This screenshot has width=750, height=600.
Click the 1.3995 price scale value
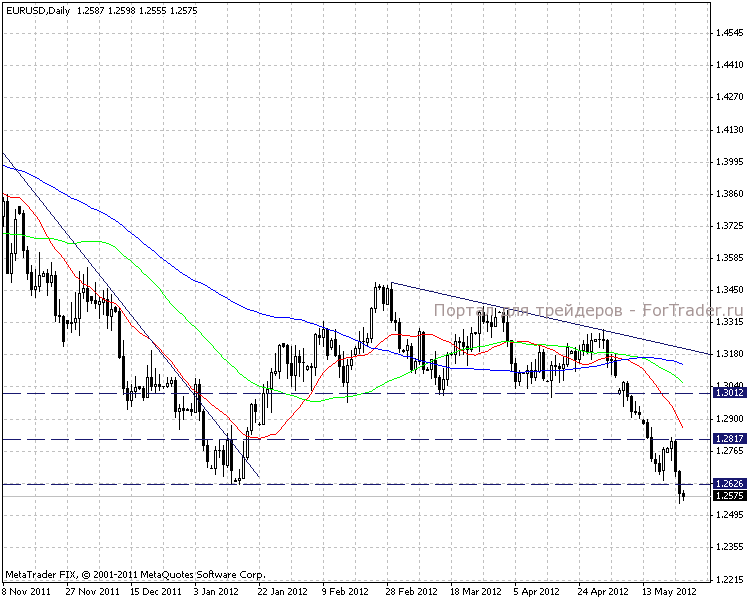coord(730,162)
